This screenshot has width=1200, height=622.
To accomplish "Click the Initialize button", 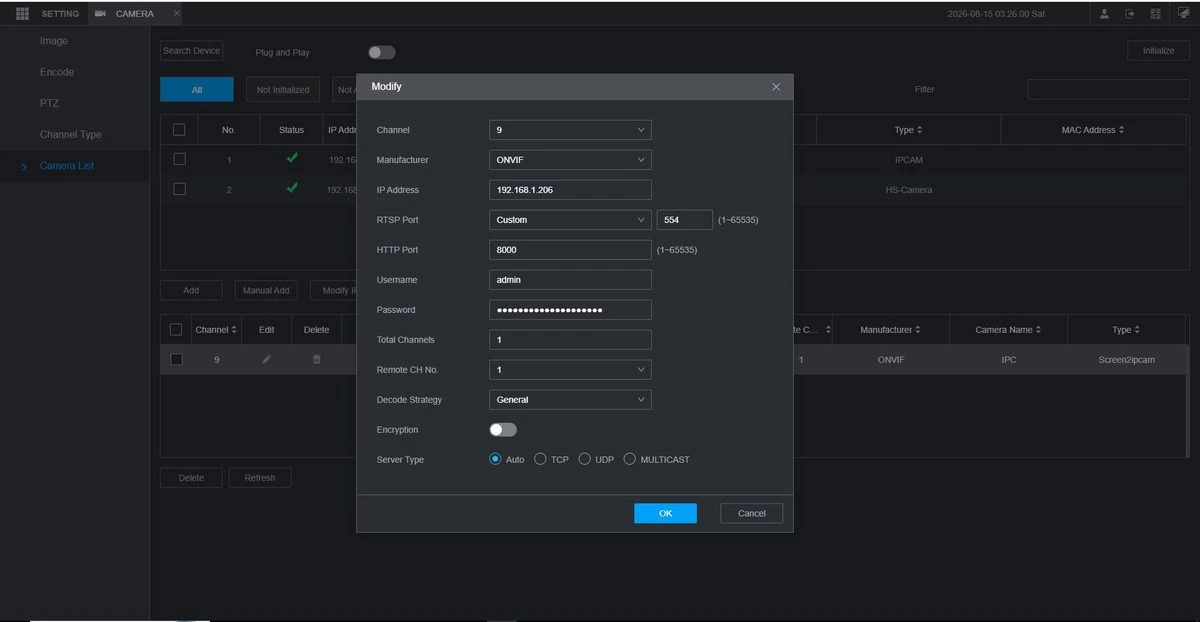I will (1159, 51).
